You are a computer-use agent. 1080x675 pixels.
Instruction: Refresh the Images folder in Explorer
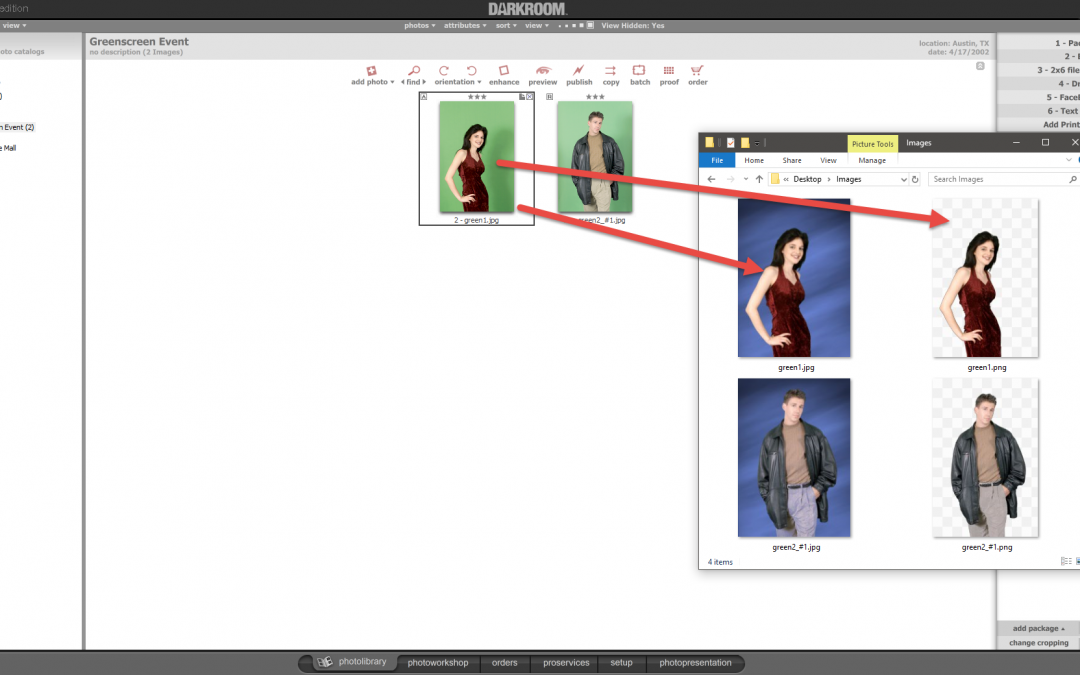tap(915, 179)
